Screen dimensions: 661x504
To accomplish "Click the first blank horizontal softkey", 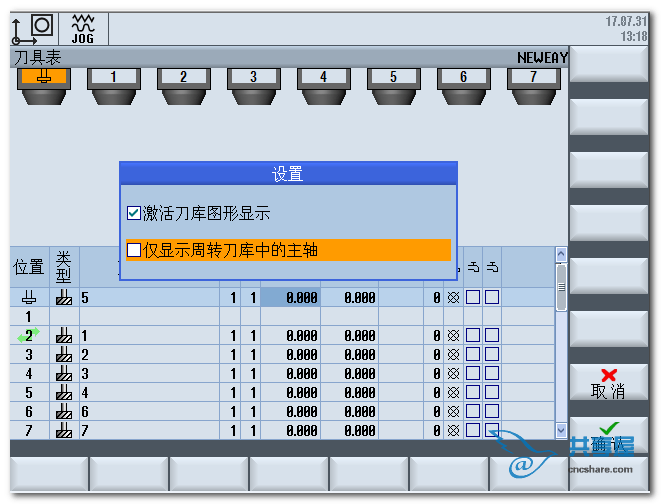I will click(x=49, y=474).
